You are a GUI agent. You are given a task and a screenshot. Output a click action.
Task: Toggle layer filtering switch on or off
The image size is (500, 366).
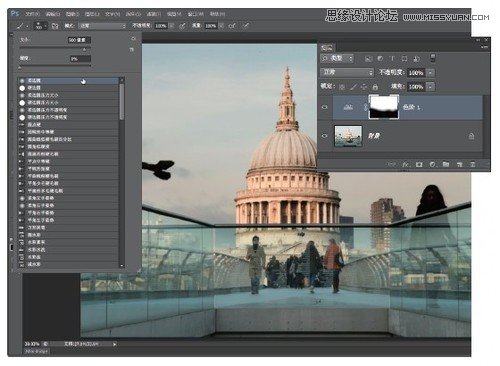[x=433, y=58]
